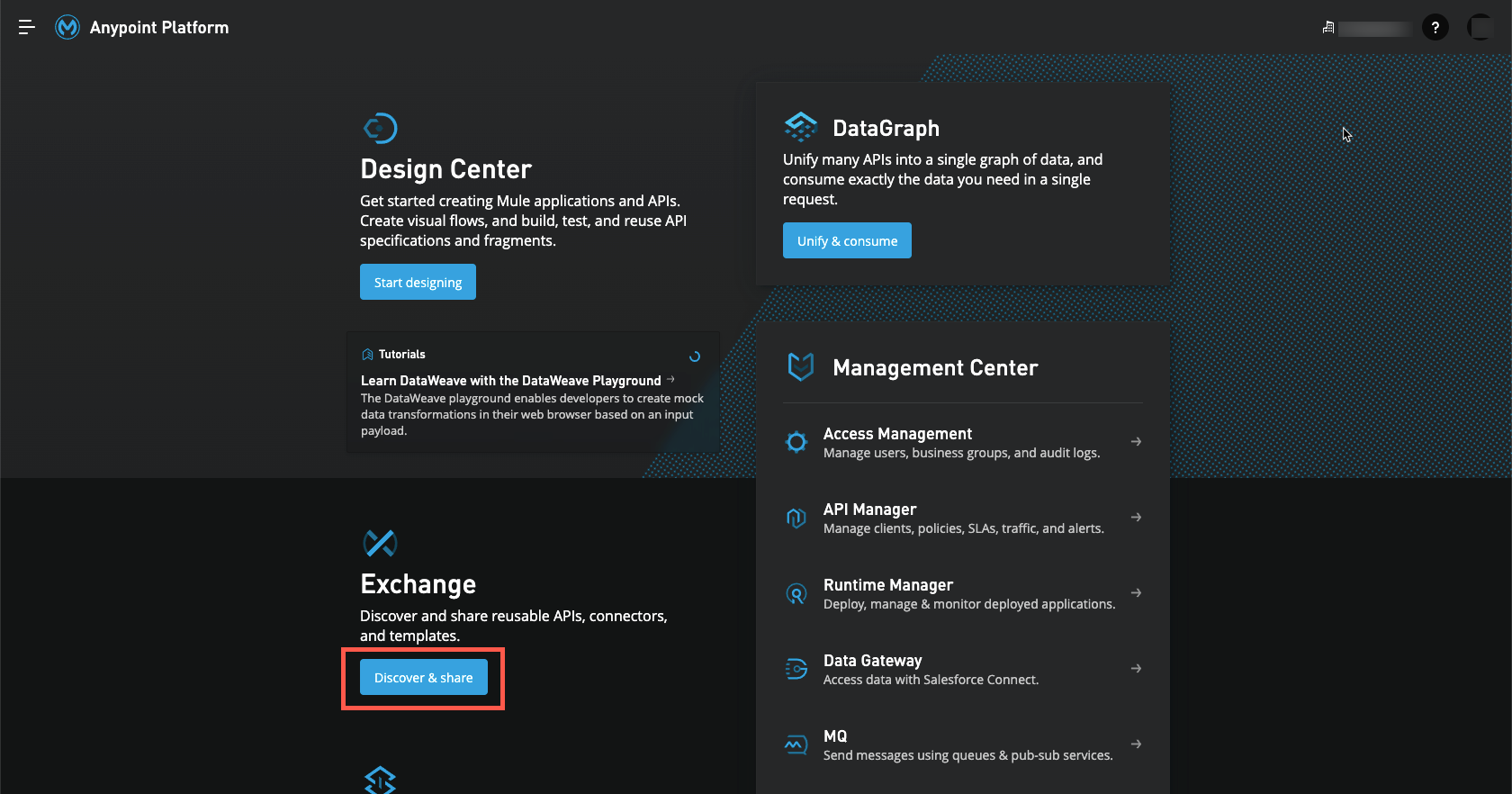Click the DataGraph description about unifying APIs
This screenshot has width=1512, height=794.
tap(942, 179)
